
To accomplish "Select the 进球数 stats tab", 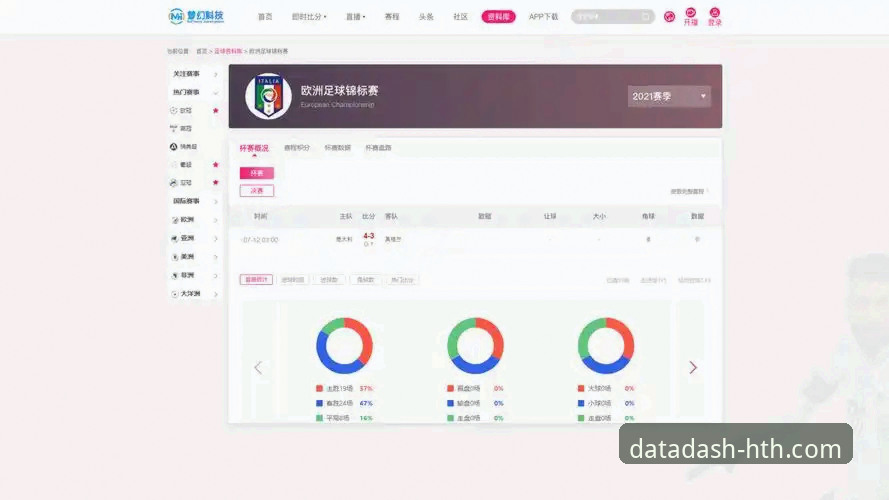I will pyautogui.click(x=329, y=279).
